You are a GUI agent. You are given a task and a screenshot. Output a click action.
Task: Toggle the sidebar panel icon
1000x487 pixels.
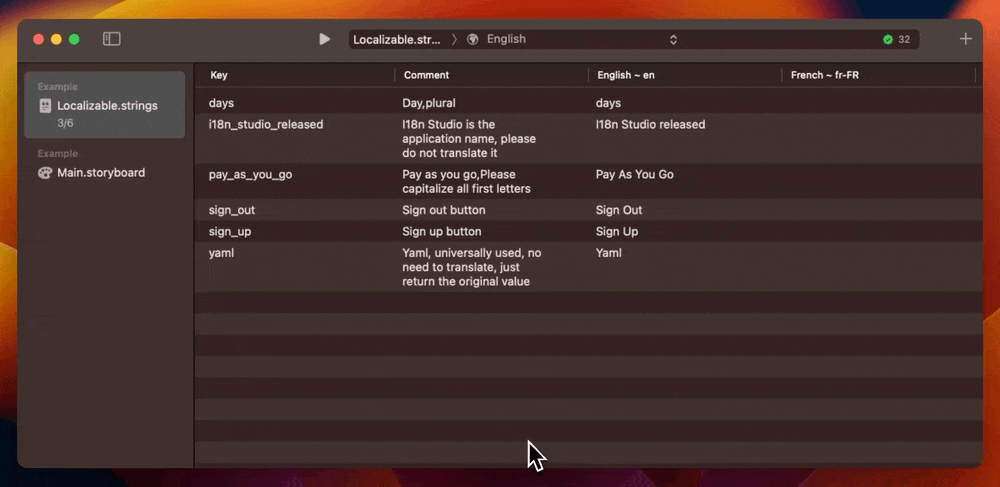point(112,39)
